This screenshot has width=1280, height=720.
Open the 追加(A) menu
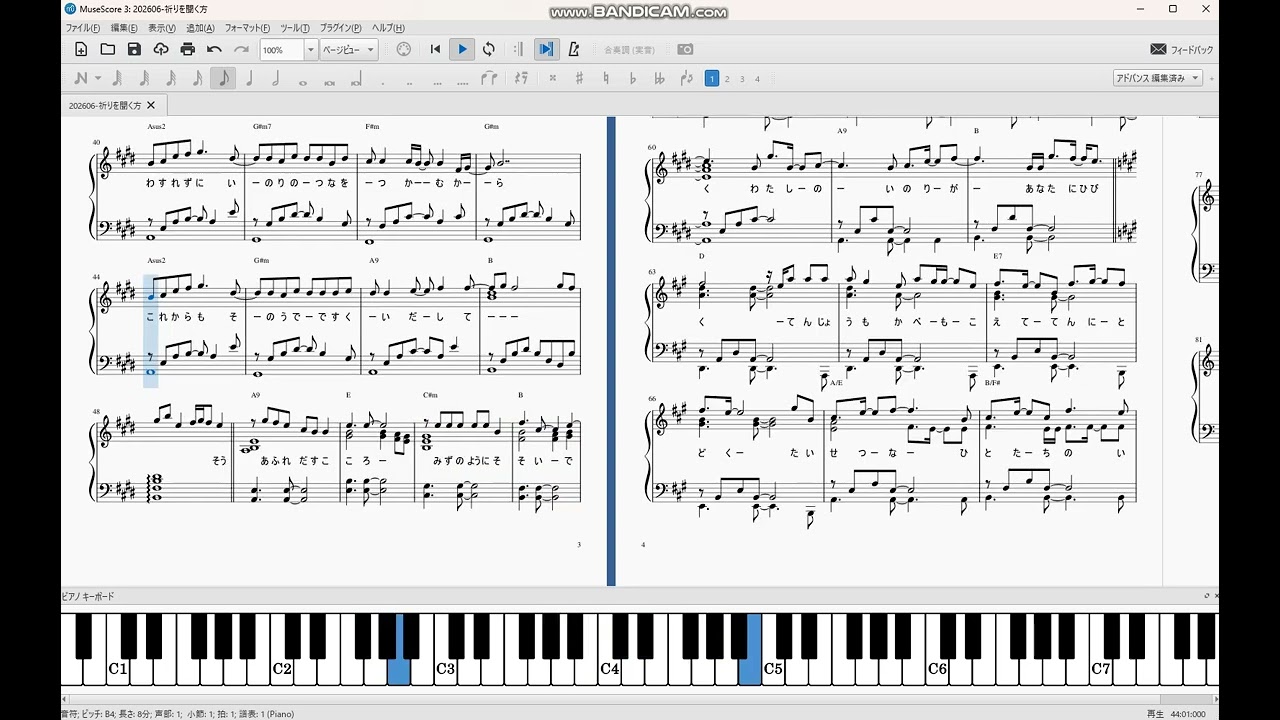point(200,28)
